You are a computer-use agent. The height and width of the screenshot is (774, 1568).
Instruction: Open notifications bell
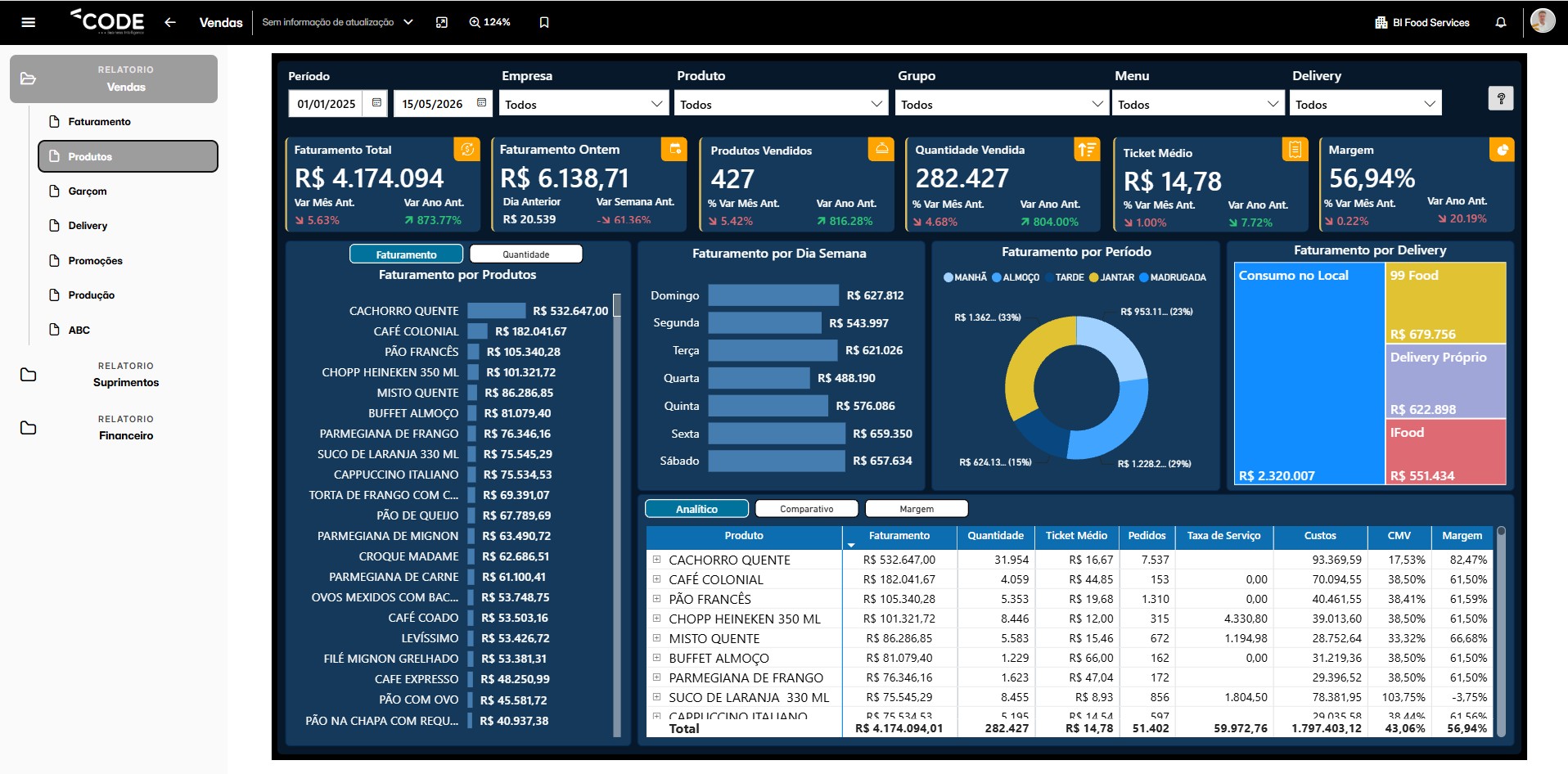tap(1501, 22)
